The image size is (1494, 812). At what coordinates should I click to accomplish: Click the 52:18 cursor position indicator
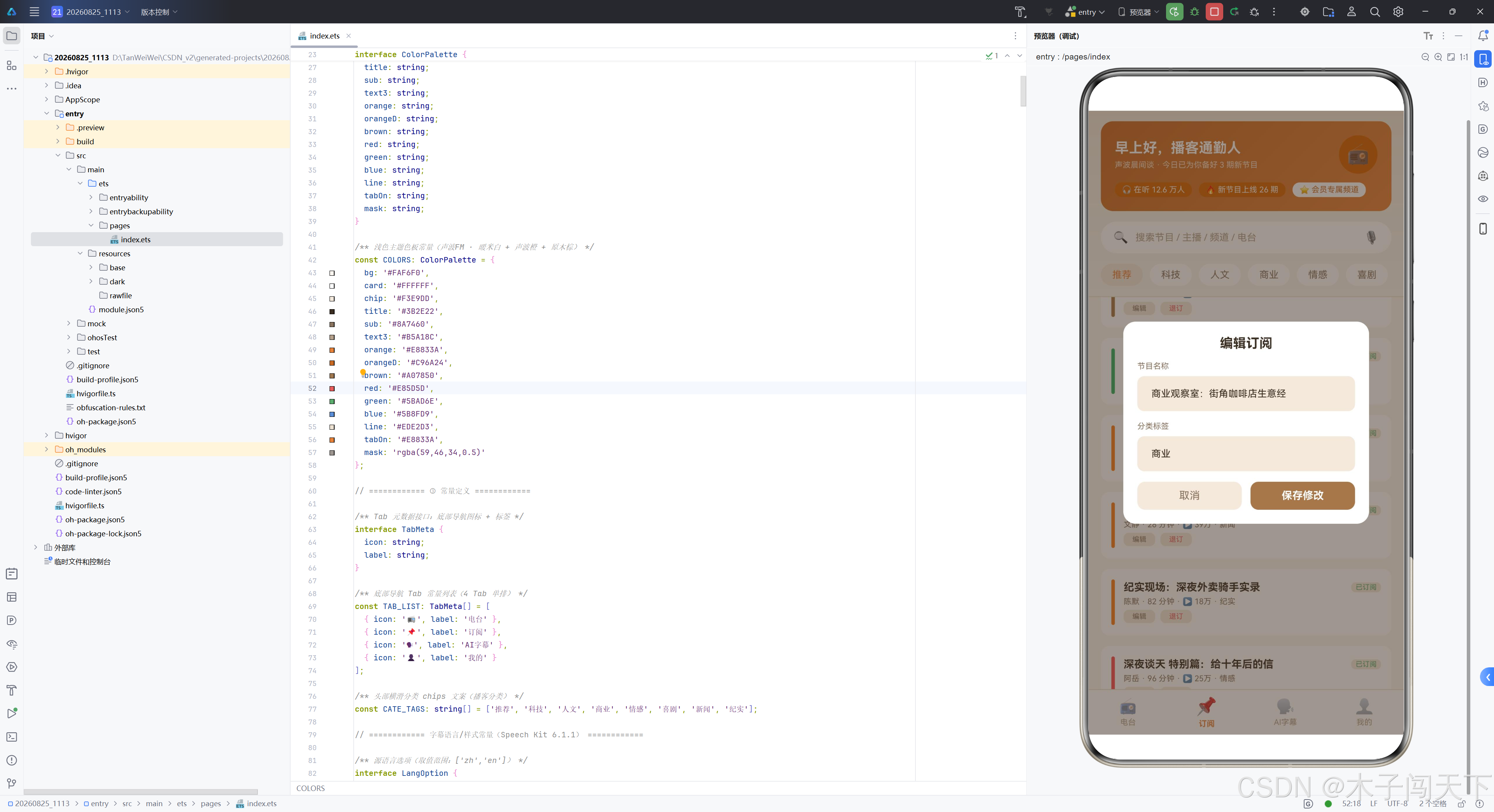coord(1351,803)
